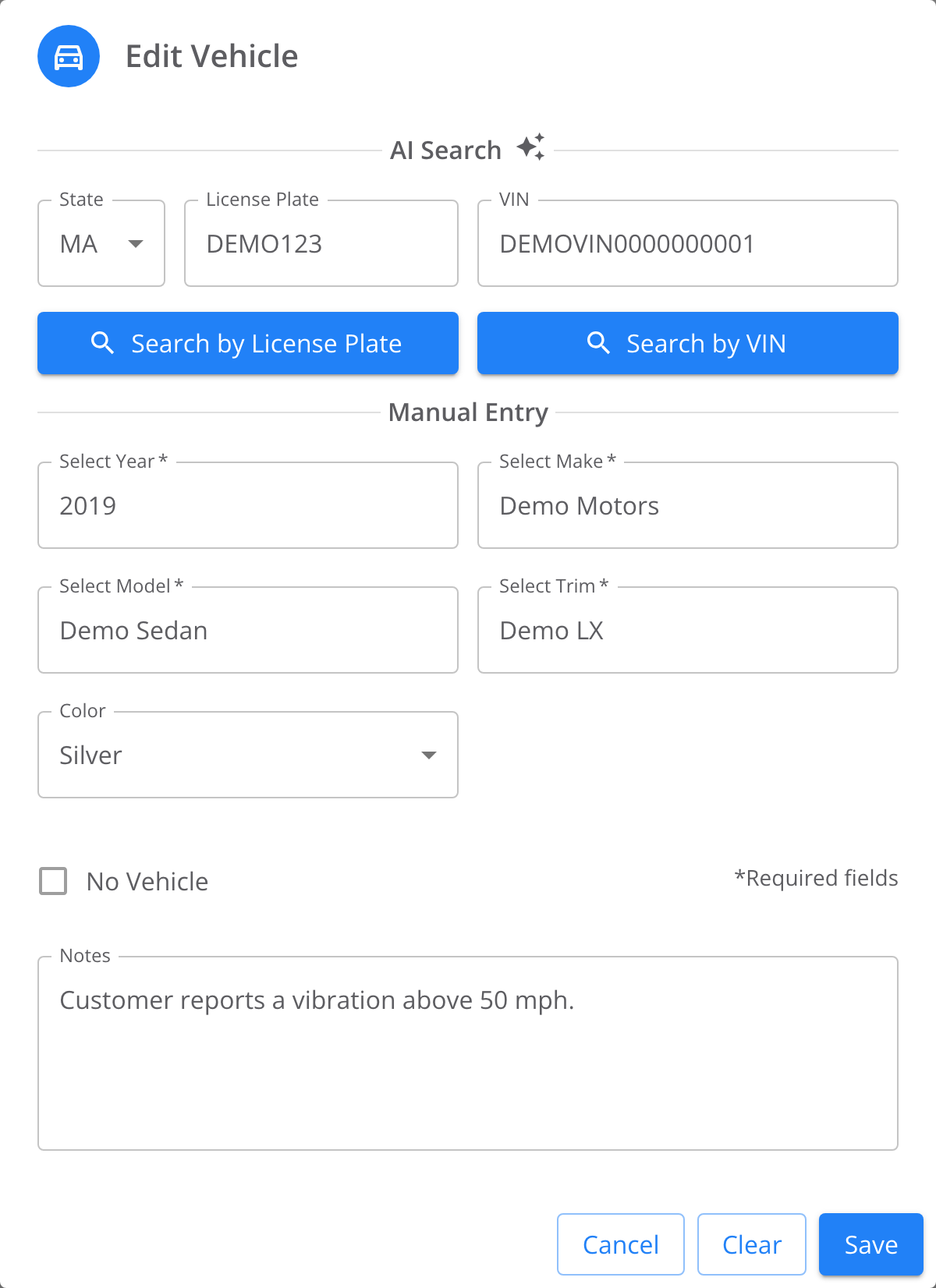Viewport: 936px width, 1288px height.
Task: Toggle the No Vehicle checkbox
Action: tap(53, 881)
